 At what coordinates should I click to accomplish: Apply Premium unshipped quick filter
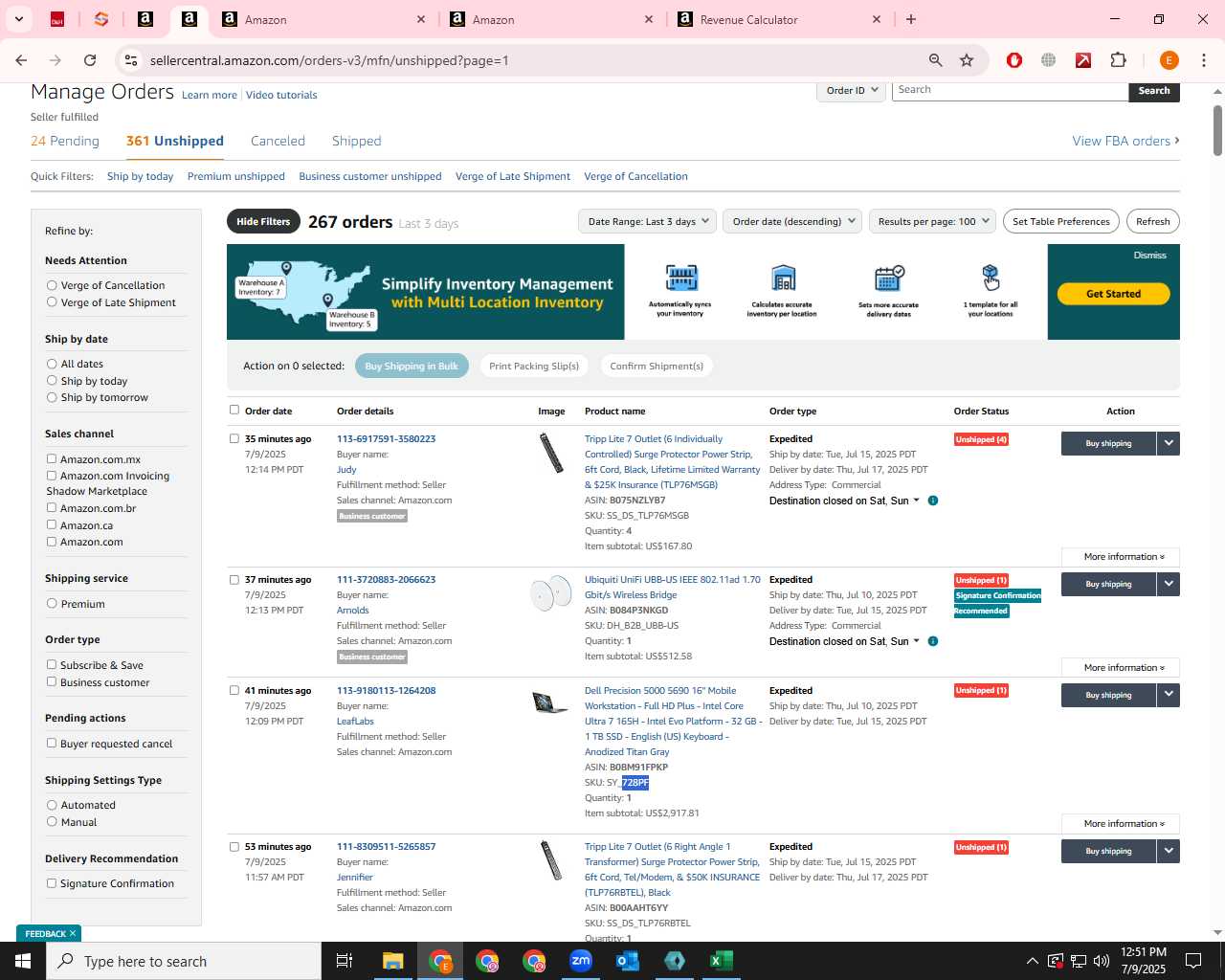236,176
